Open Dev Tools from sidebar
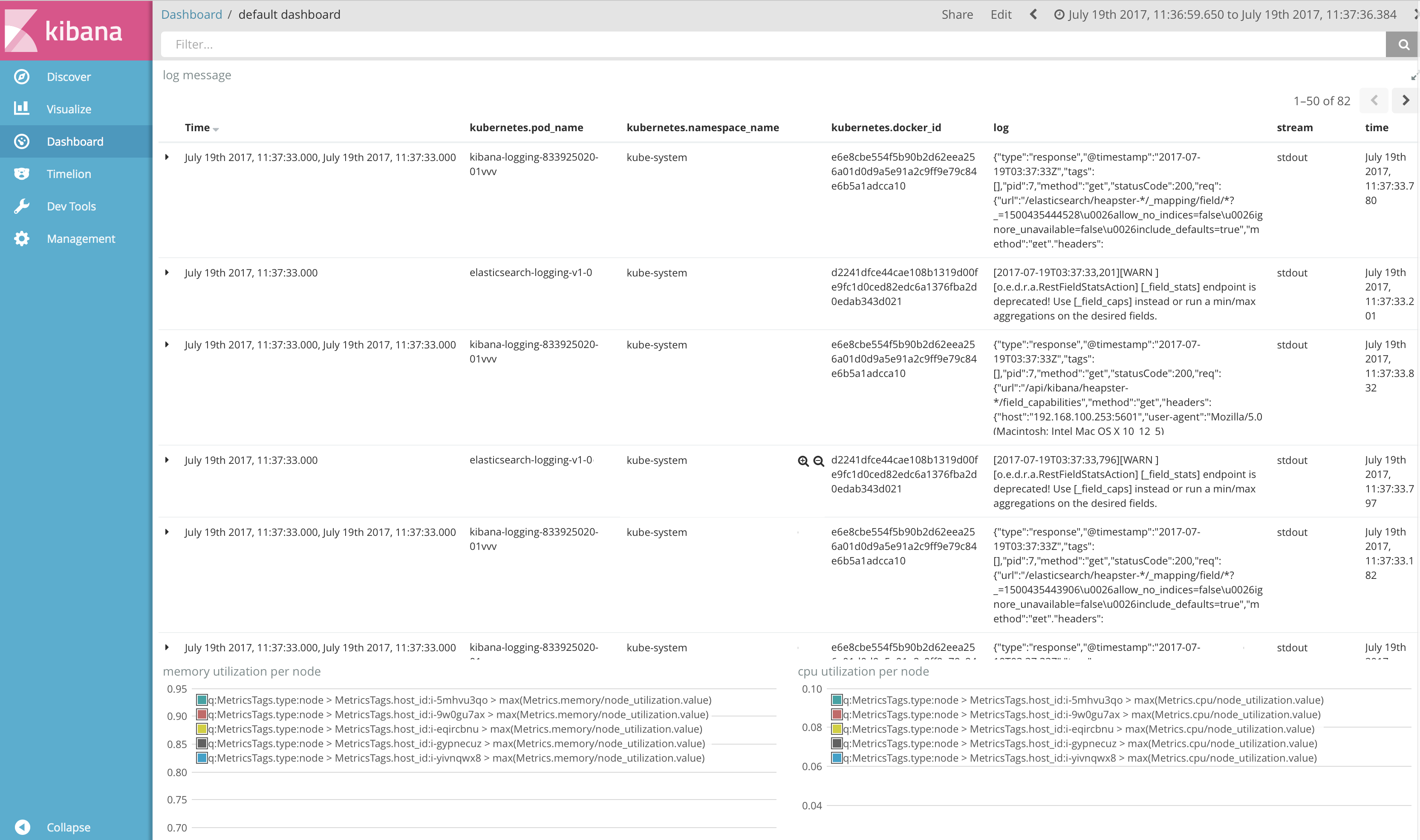1420x840 pixels. [71, 206]
